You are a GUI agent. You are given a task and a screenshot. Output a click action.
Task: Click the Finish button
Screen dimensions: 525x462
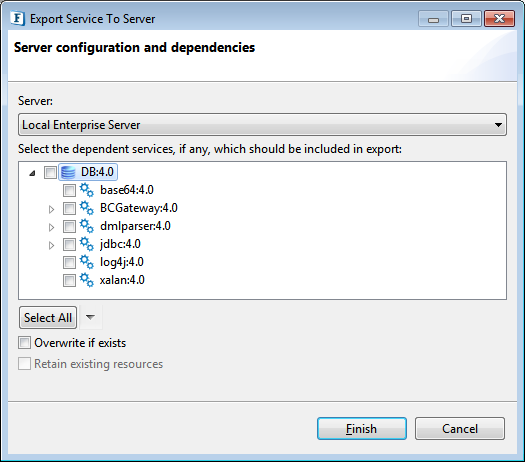pos(362,429)
